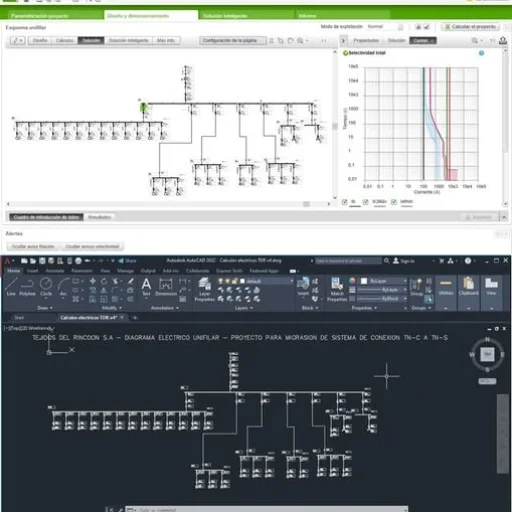The height and width of the screenshot is (512, 512).
Task: Click the AutoCAD search input field
Action: [348, 261]
